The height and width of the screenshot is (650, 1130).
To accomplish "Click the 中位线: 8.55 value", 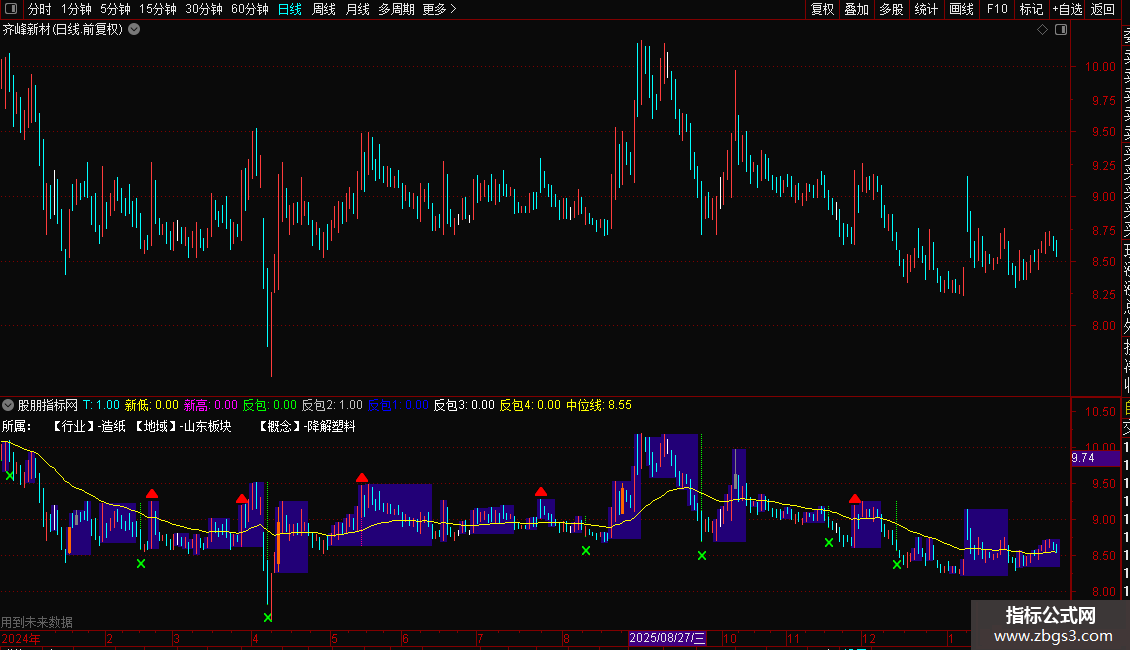I will (599, 405).
